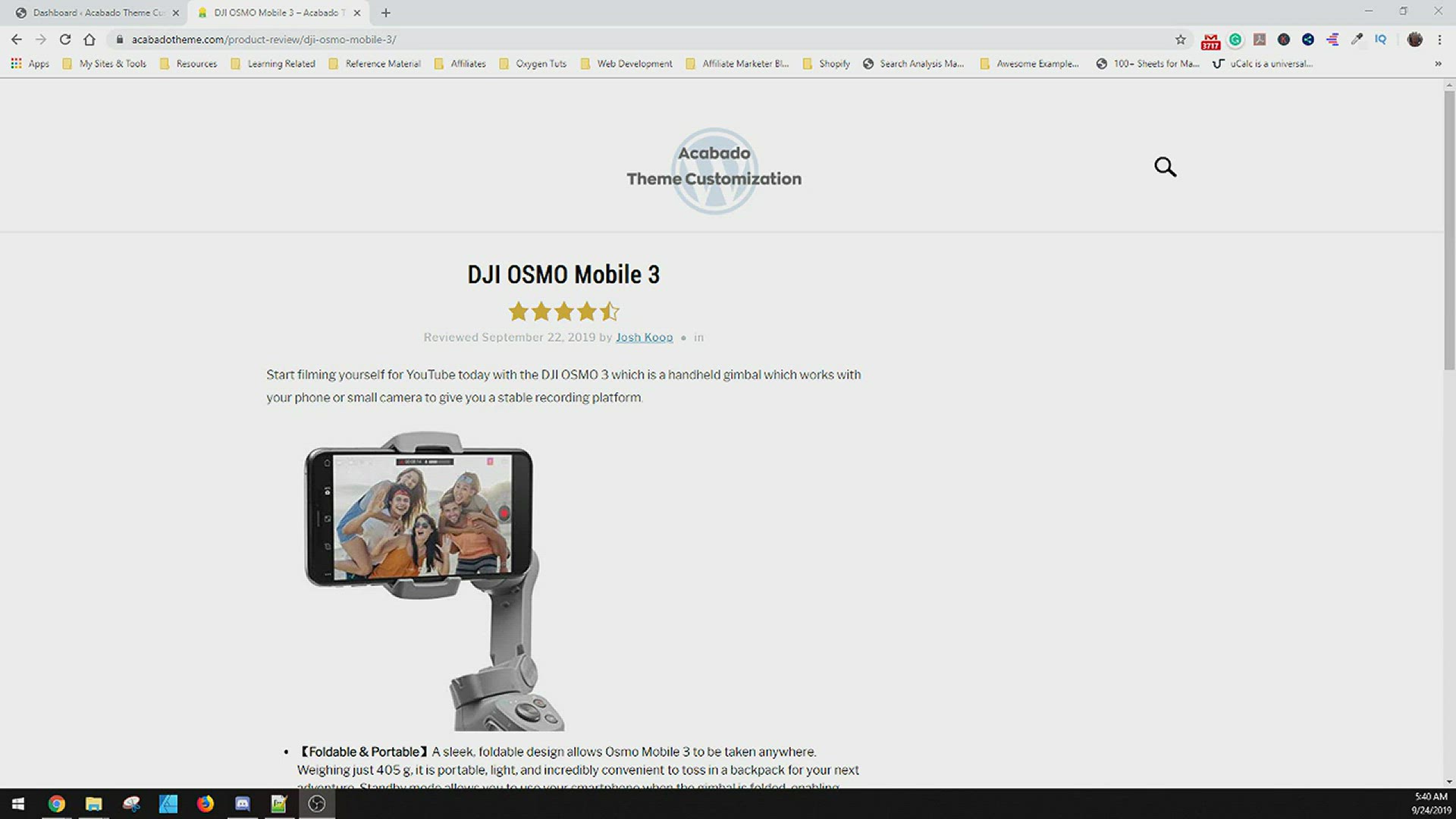Reload the current page
This screenshot has height=819, width=1456.
click(x=65, y=39)
